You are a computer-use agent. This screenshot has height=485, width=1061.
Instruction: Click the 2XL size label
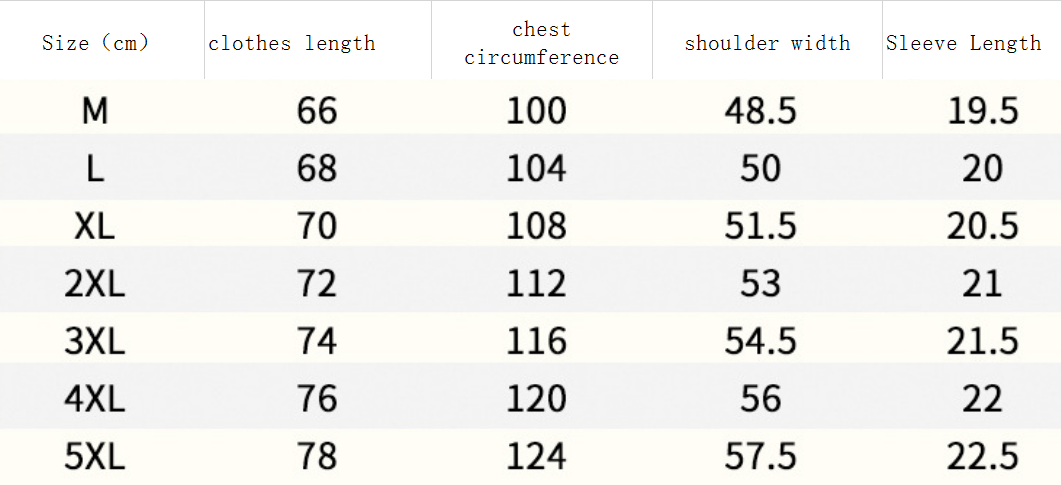[x=95, y=284]
